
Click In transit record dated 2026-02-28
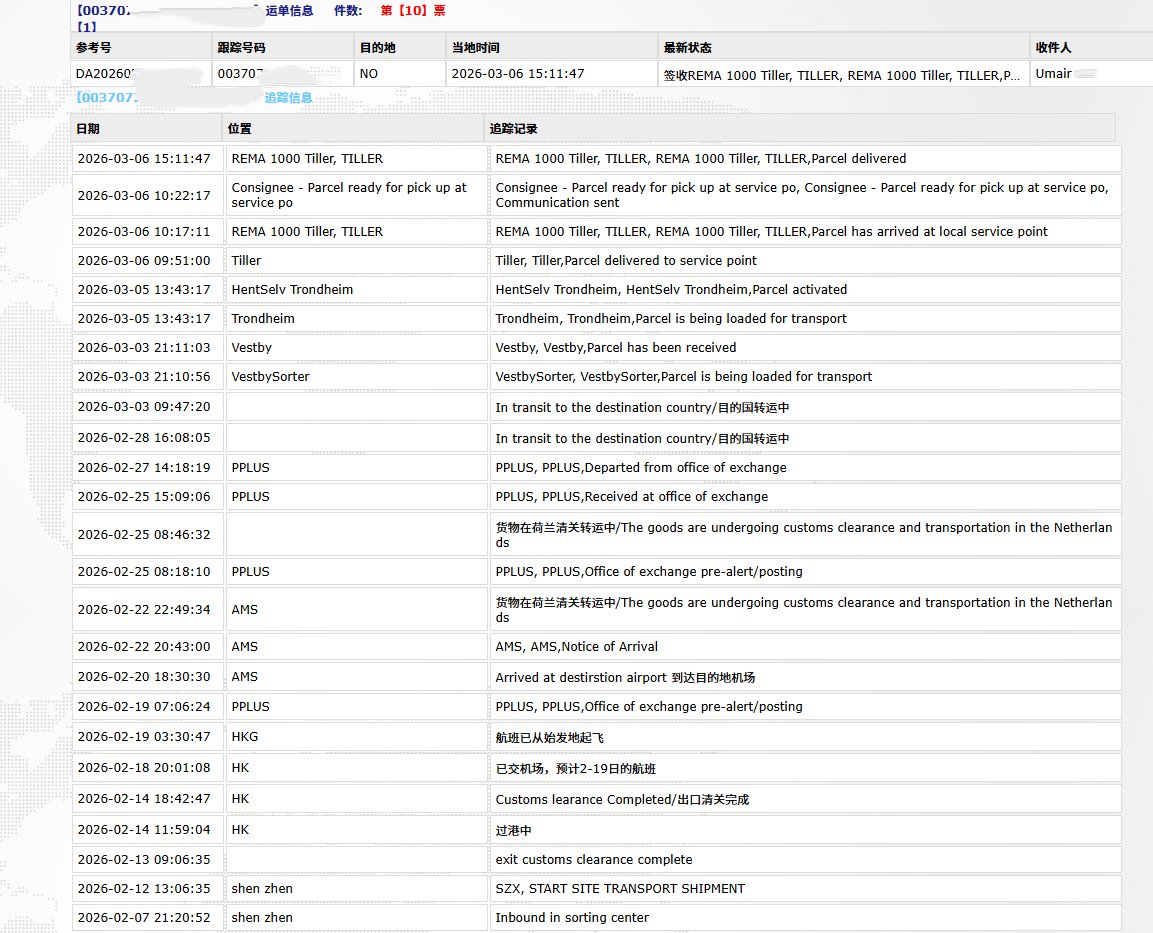point(805,438)
